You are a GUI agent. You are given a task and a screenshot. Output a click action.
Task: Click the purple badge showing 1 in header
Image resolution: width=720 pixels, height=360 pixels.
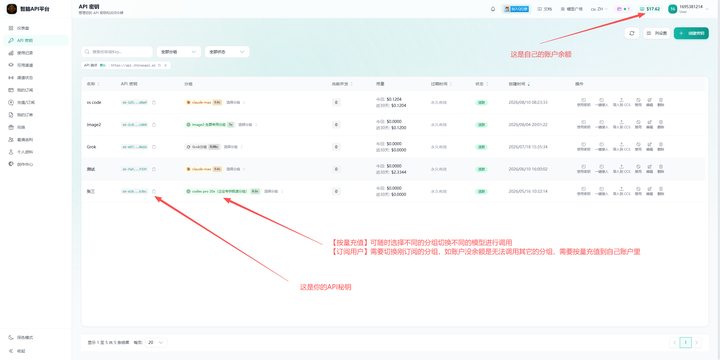[624, 9]
